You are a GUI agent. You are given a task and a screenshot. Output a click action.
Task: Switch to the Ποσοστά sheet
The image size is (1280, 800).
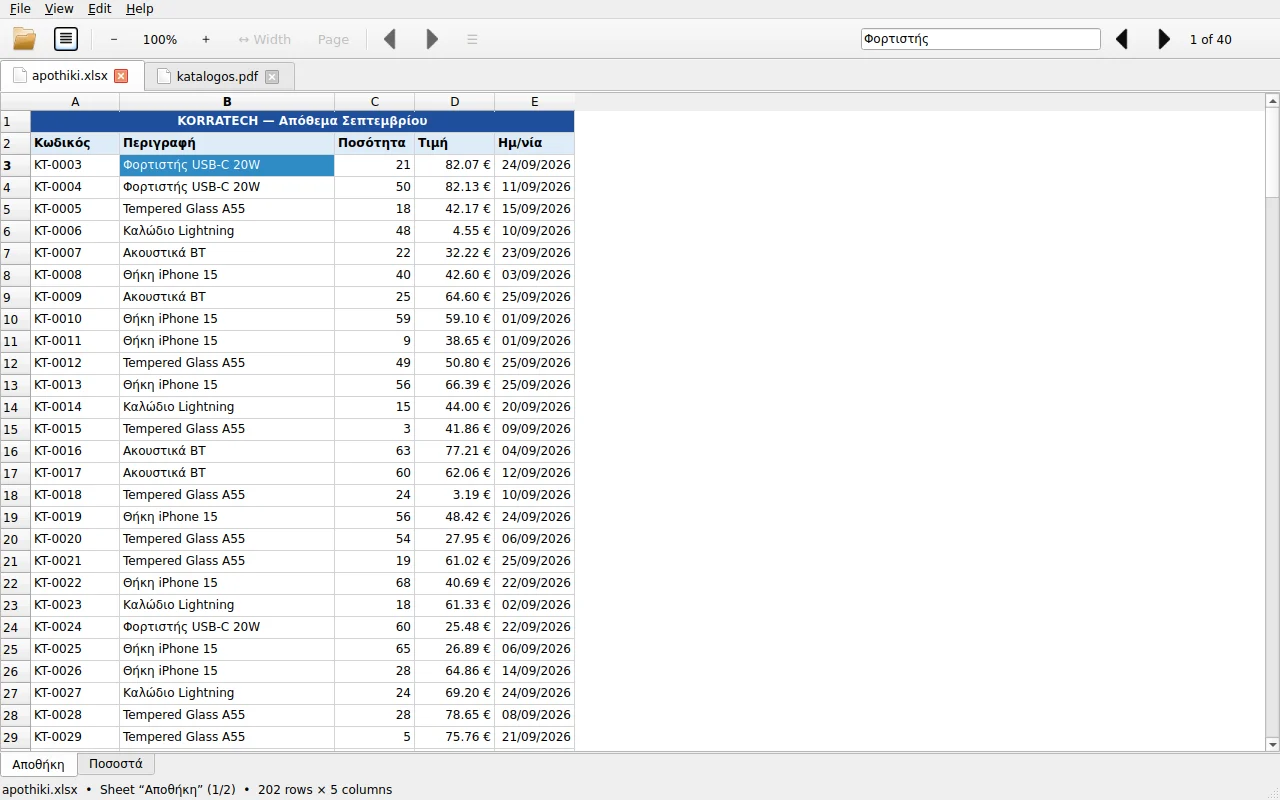(116, 763)
